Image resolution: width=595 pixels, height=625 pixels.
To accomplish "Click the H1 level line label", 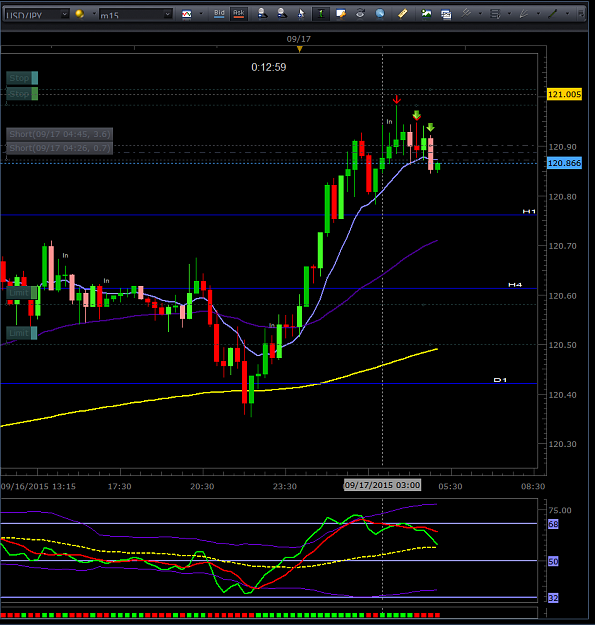I will [x=529, y=211].
